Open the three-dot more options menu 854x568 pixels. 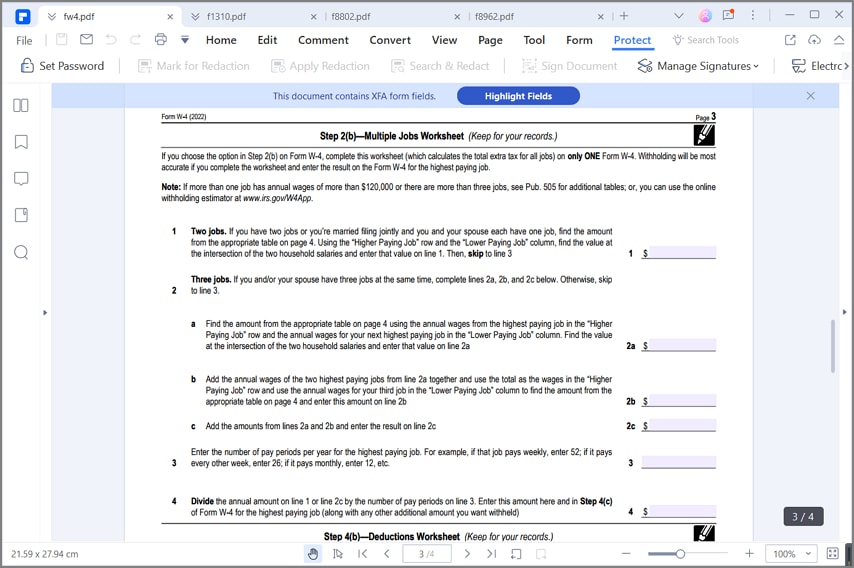pos(753,15)
